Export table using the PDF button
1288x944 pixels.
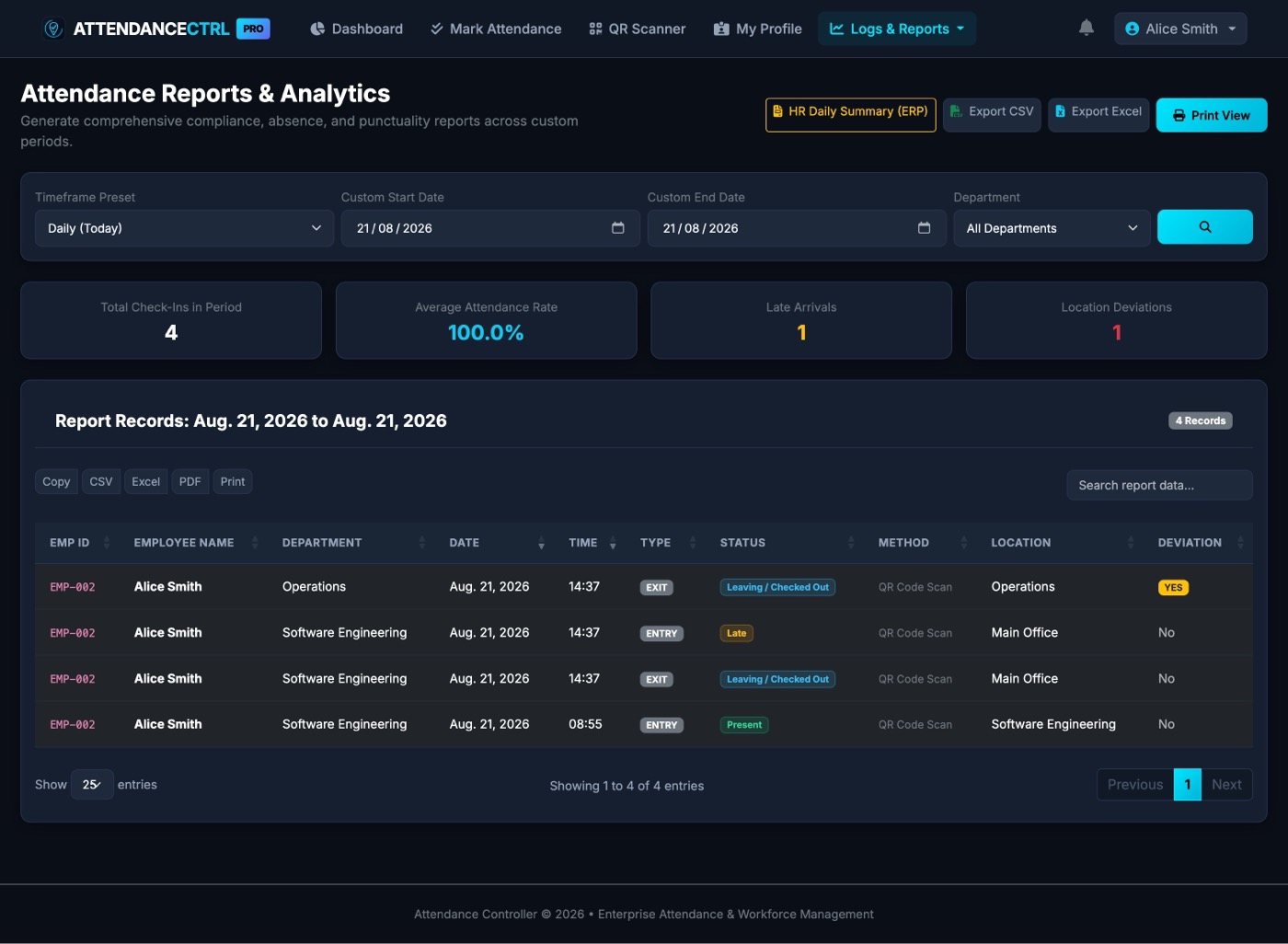190,481
